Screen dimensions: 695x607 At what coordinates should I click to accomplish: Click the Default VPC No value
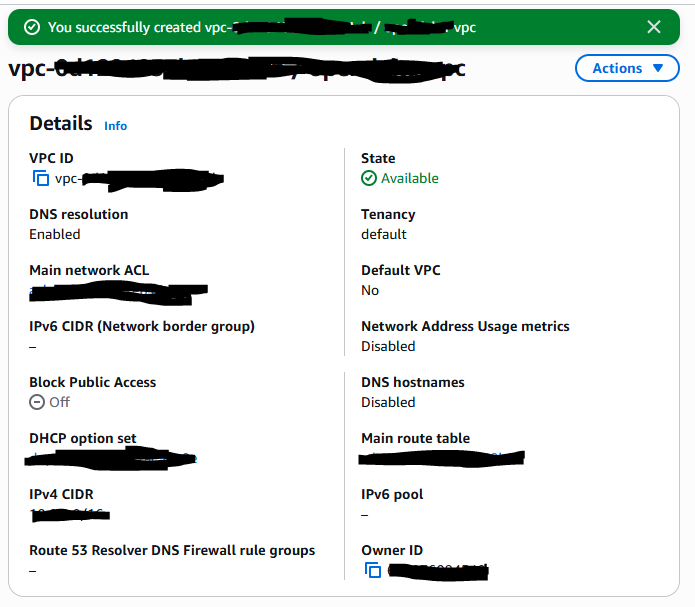tap(370, 290)
